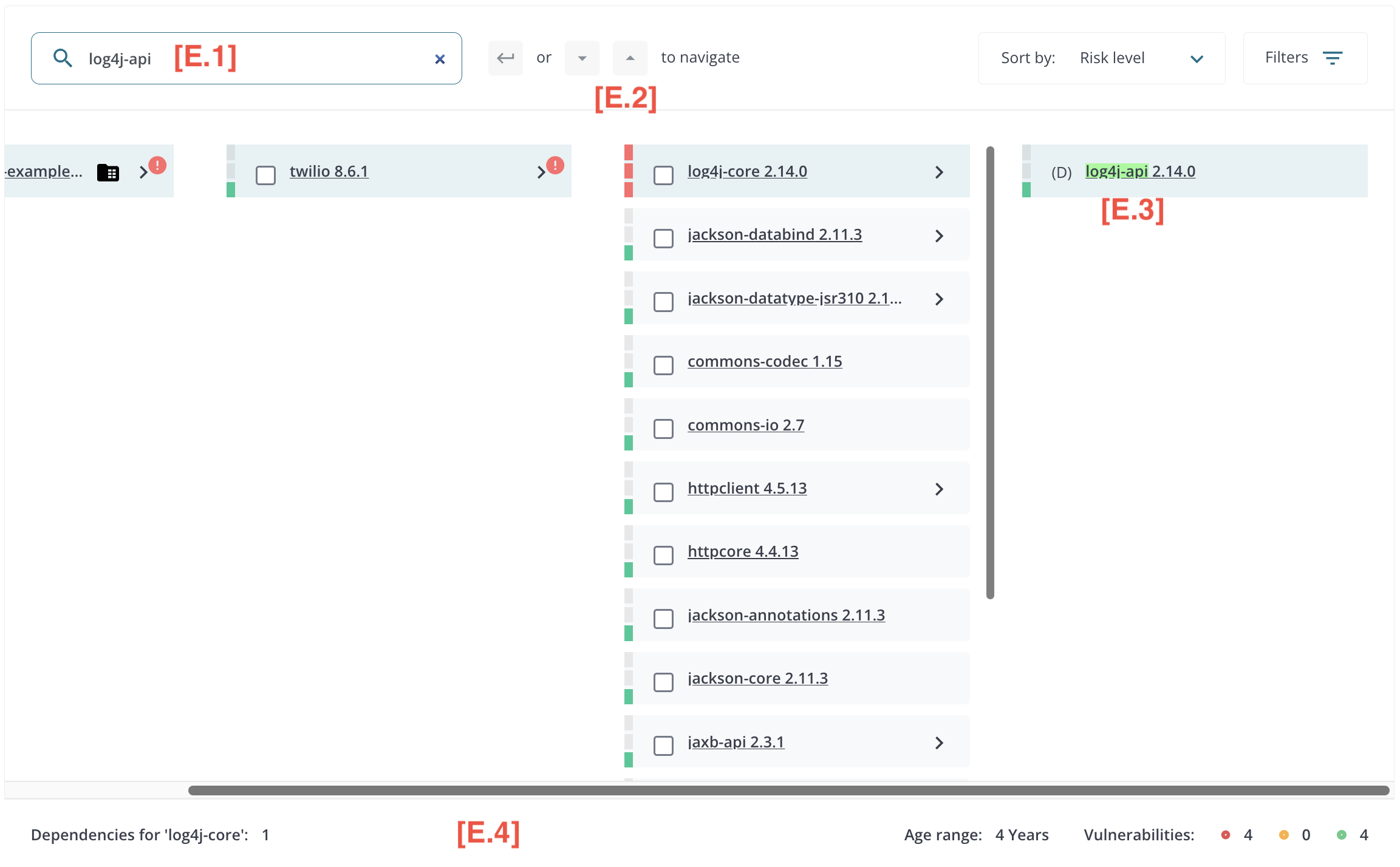Check the httpclient 4.5.13 checkbox
The height and width of the screenshot is (867, 1400).
point(663,492)
